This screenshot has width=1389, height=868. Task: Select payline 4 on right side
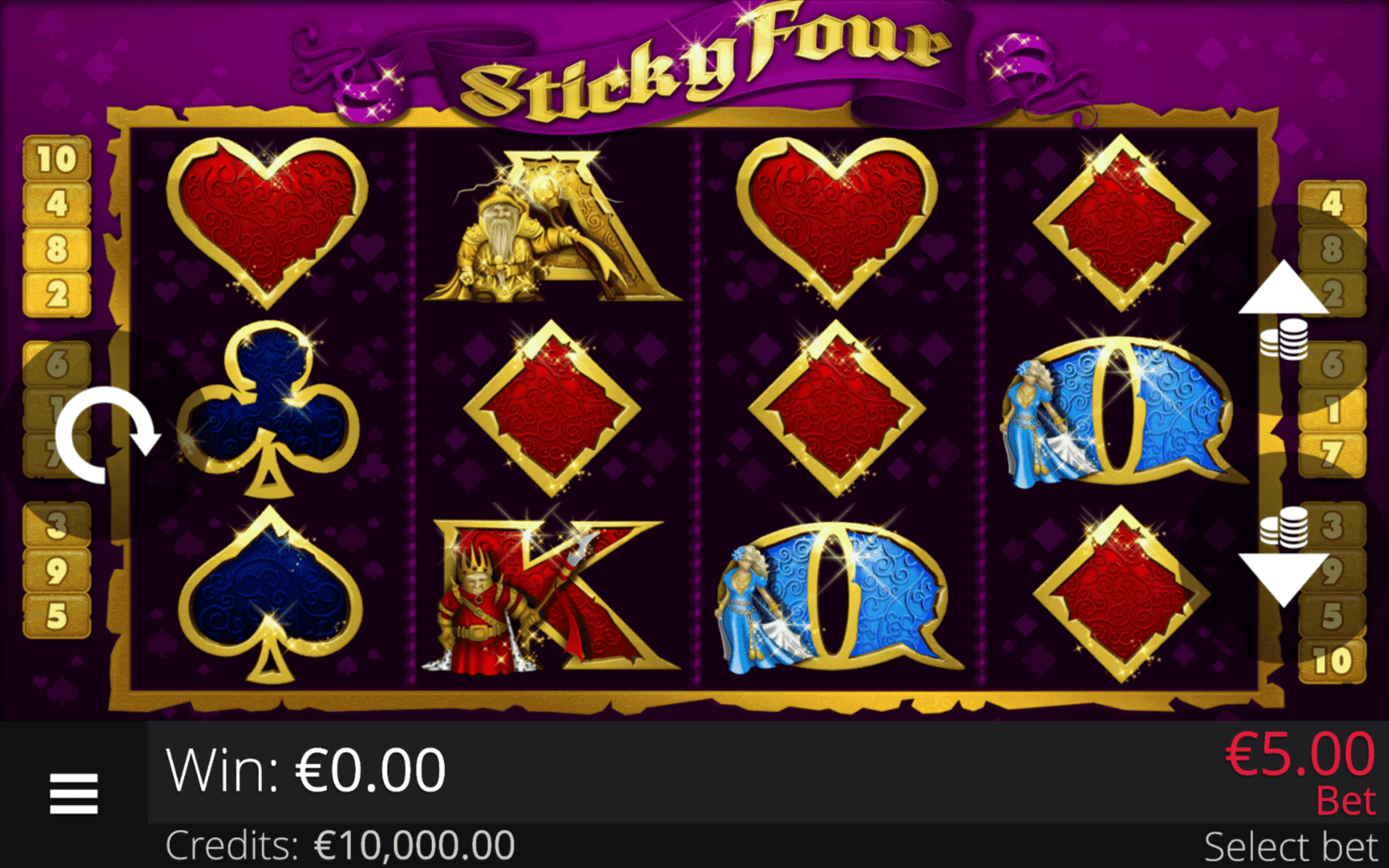[1332, 203]
